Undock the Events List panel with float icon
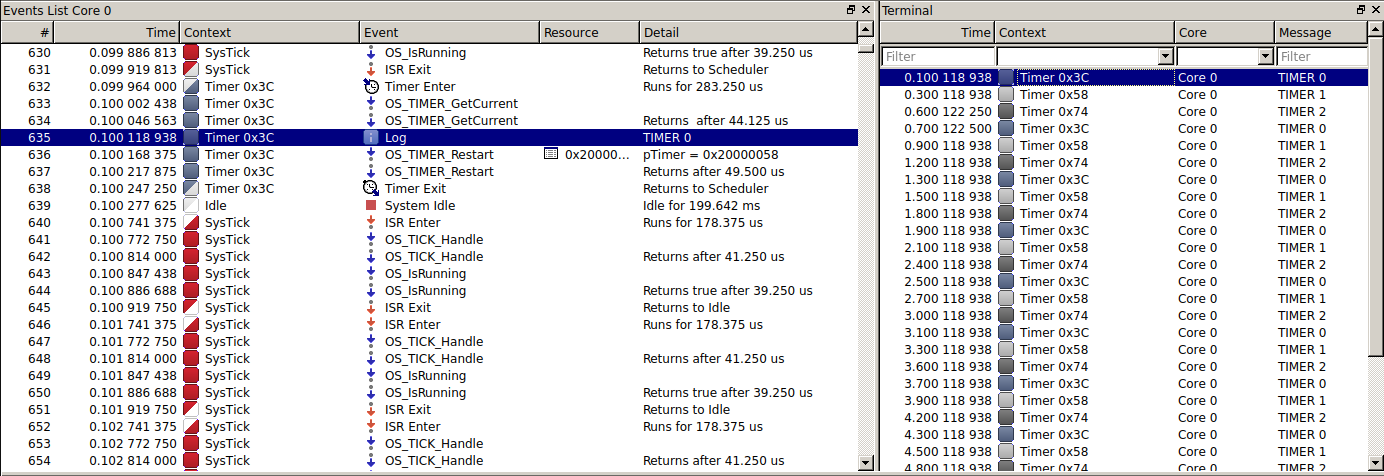This screenshot has width=1384, height=476. (x=851, y=10)
